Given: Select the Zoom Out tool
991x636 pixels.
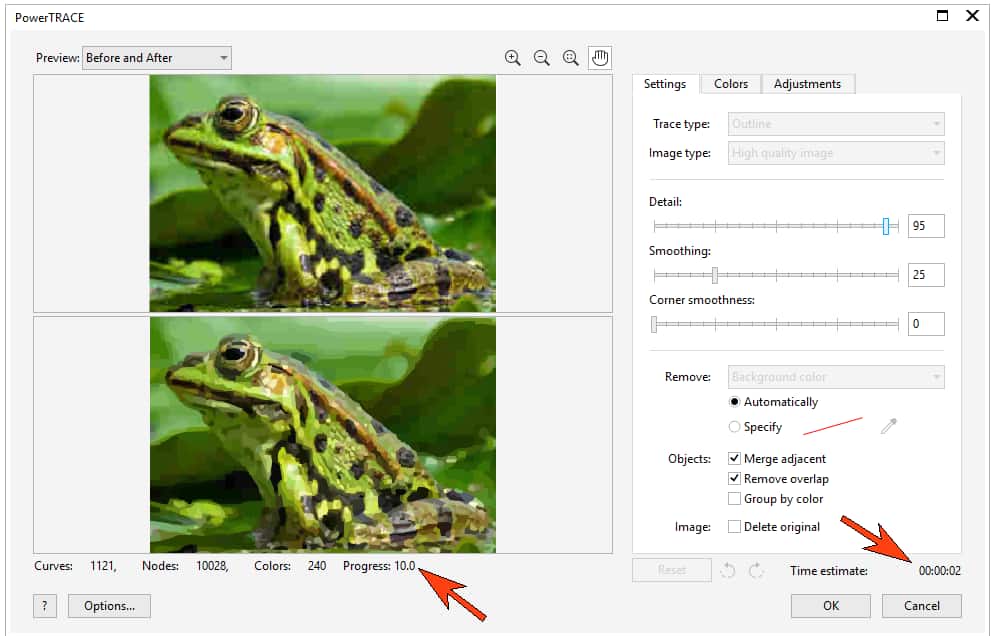Looking at the screenshot, I should tap(541, 57).
